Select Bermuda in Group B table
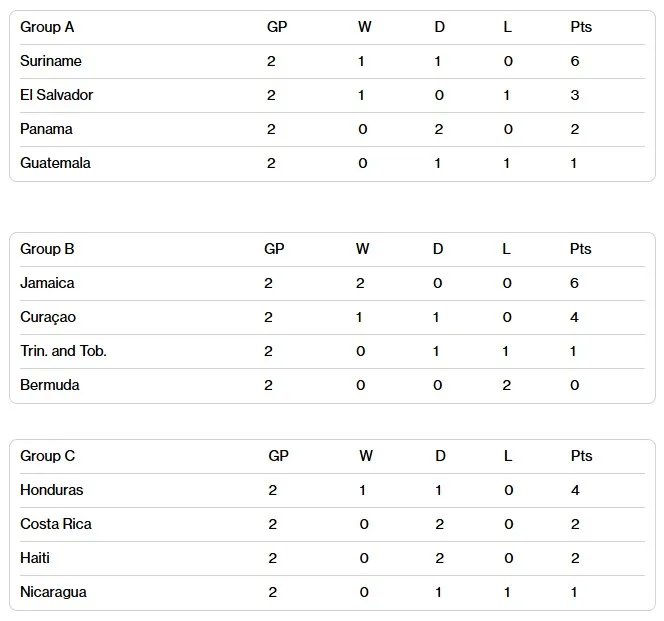 tap(50, 385)
